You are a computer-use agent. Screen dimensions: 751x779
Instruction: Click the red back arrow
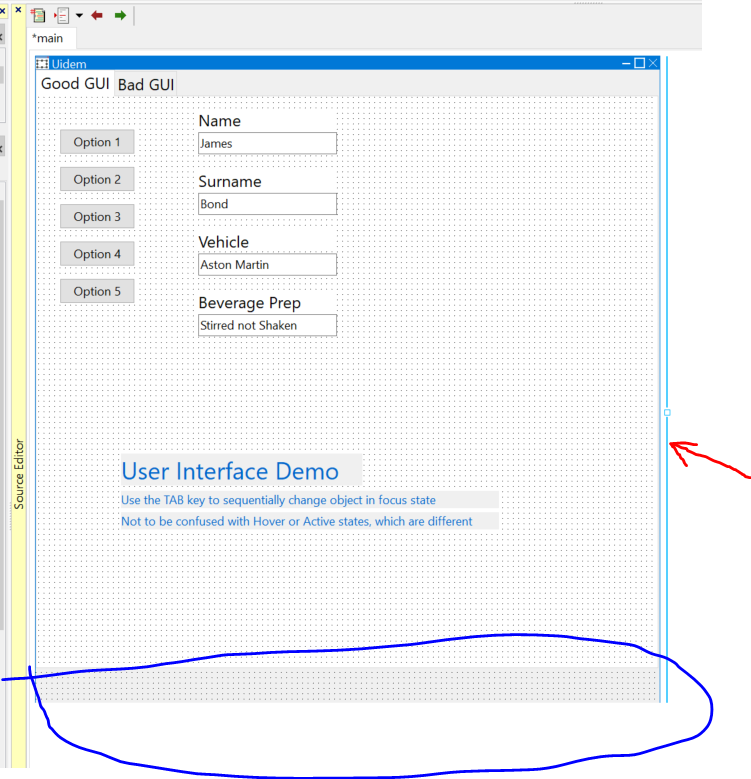(x=97, y=15)
